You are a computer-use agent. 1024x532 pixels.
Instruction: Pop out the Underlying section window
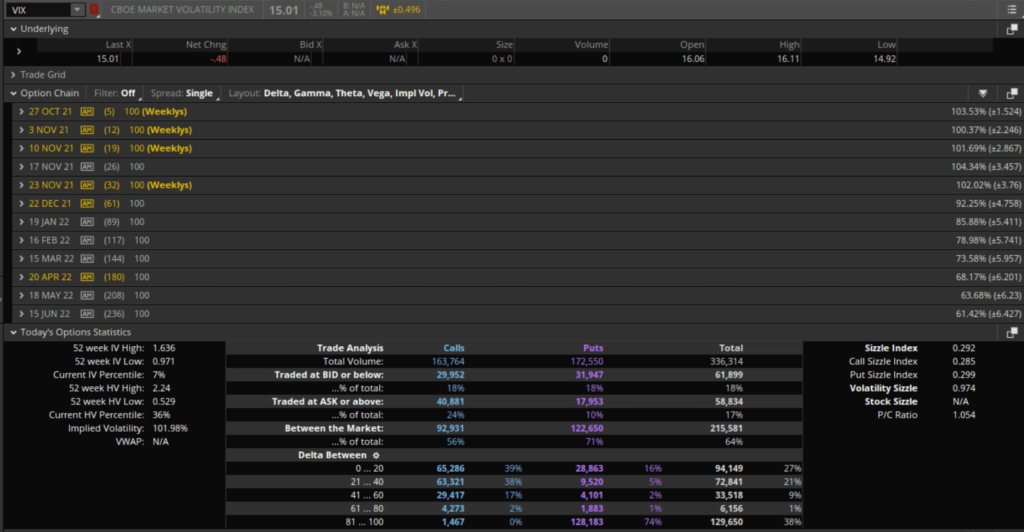(x=1012, y=29)
